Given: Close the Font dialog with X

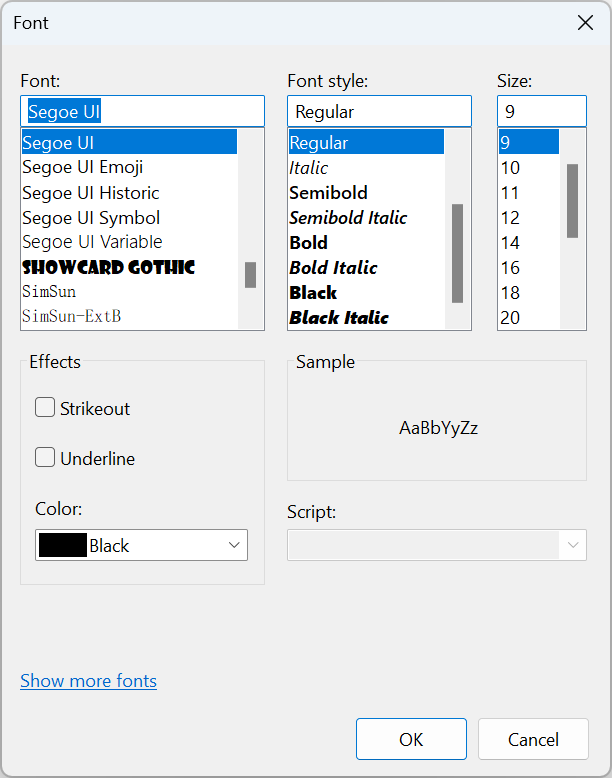Looking at the screenshot, I should tap(585, 23).
